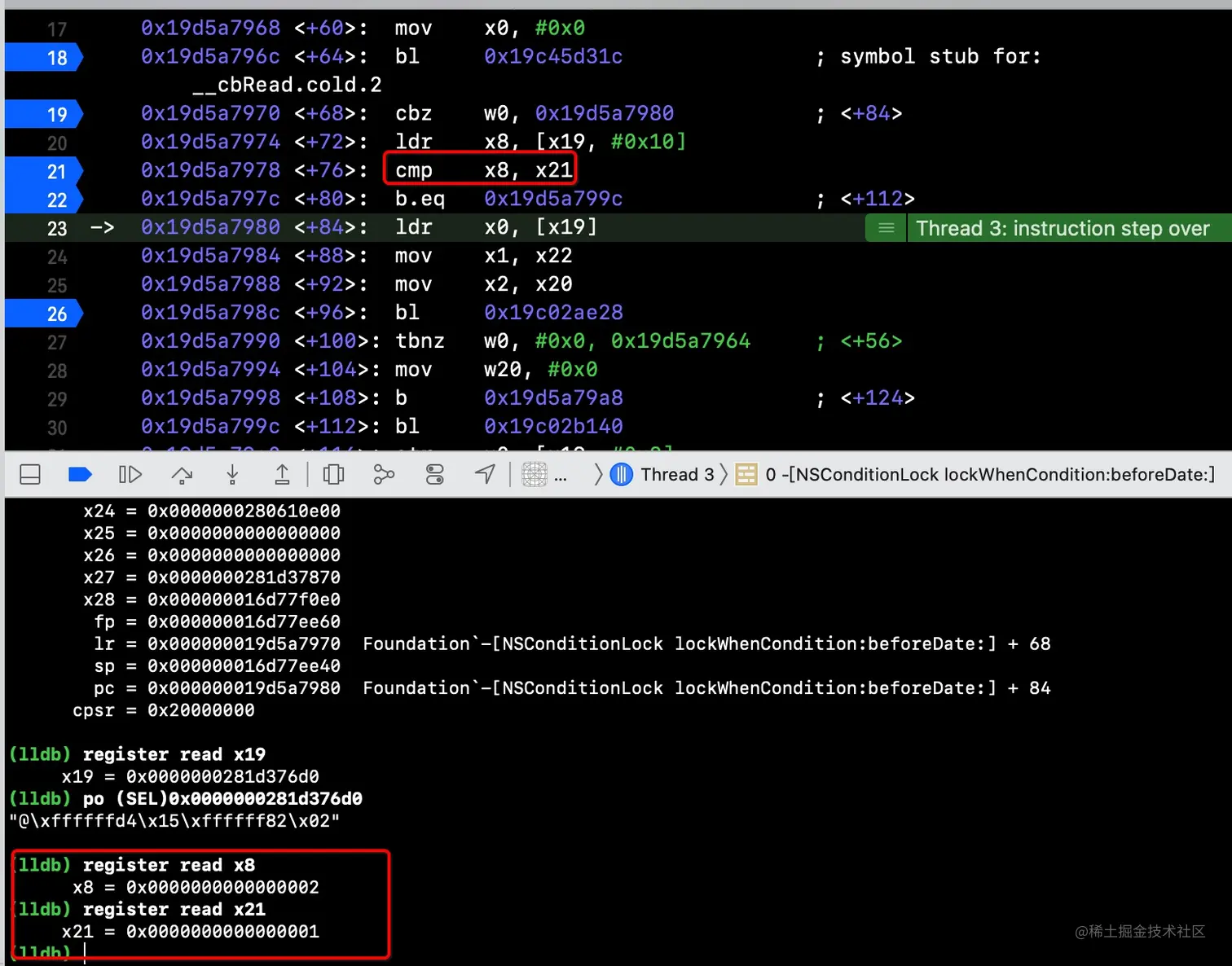Click line number 23 in the gutter
The width and height of the screenshot is (1232, 966).
click(57, 229)
